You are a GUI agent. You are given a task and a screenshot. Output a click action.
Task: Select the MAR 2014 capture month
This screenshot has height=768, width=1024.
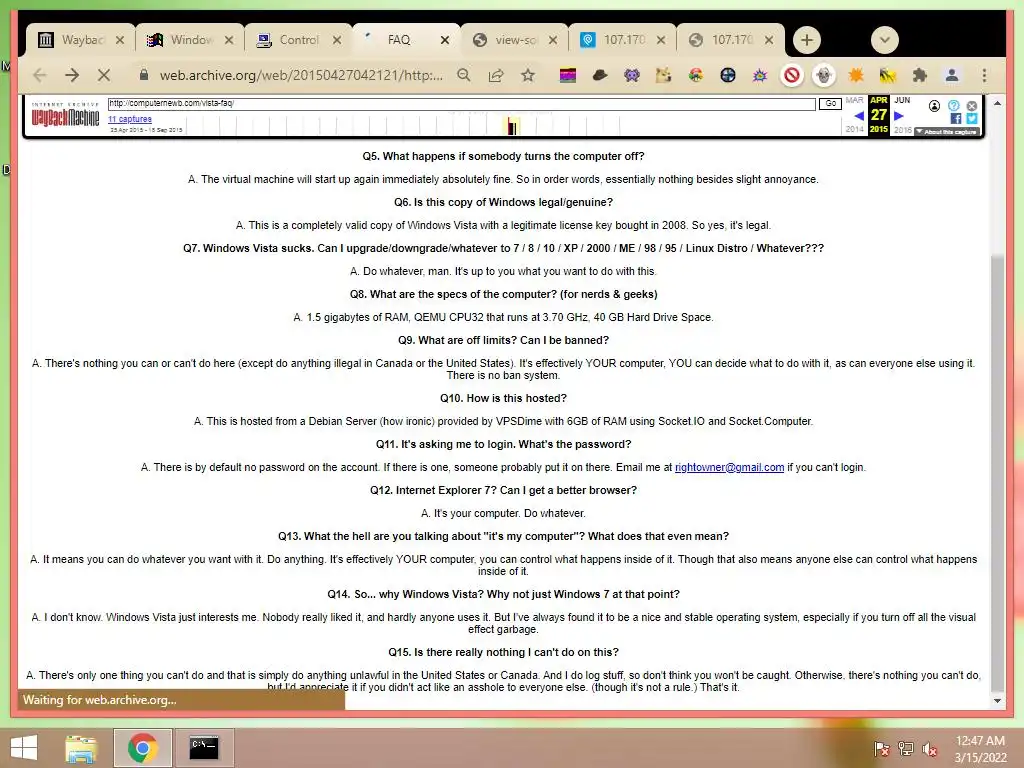click(854, 101)
